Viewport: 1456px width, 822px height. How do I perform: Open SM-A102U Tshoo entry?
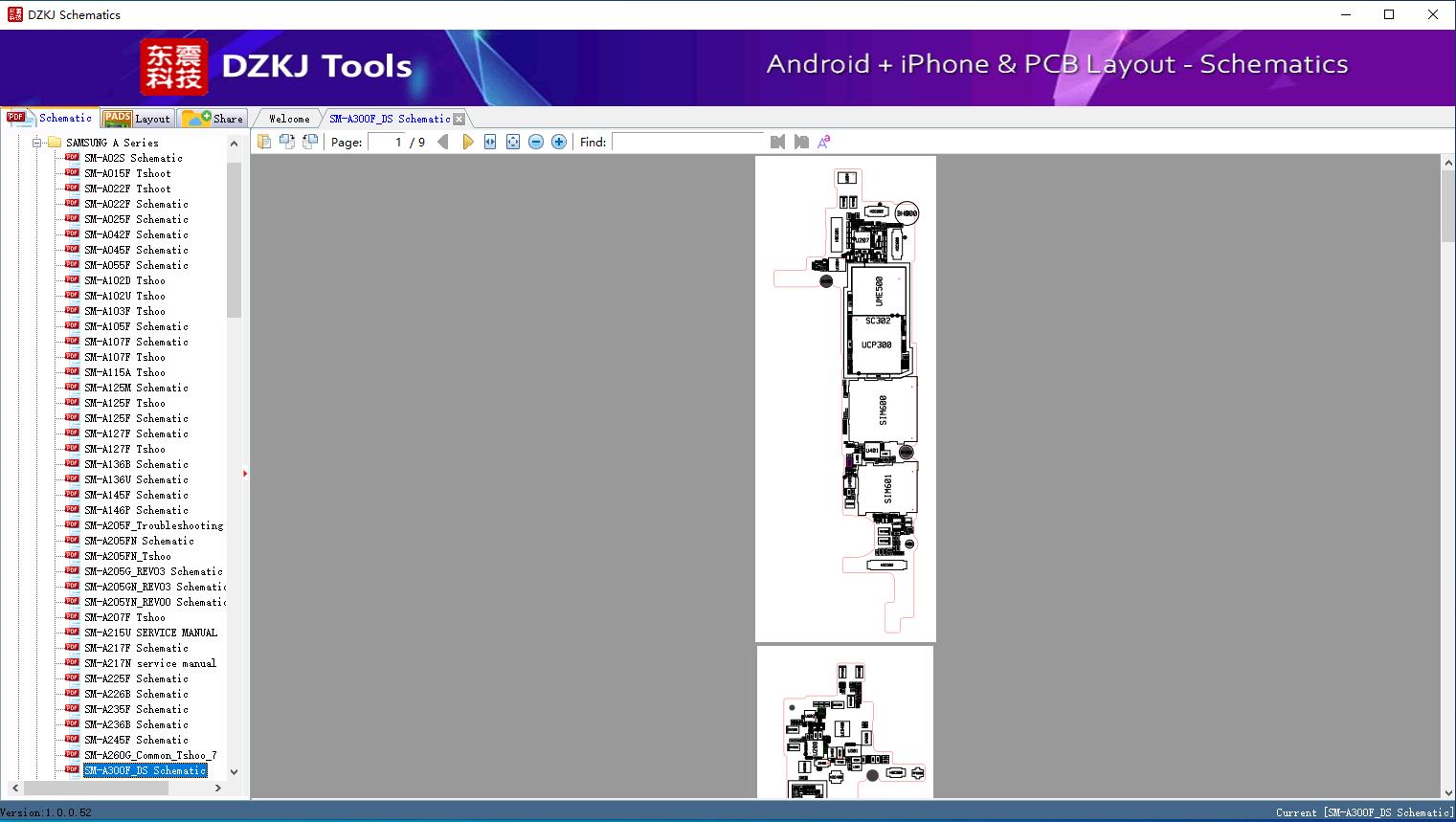[124, 296]
